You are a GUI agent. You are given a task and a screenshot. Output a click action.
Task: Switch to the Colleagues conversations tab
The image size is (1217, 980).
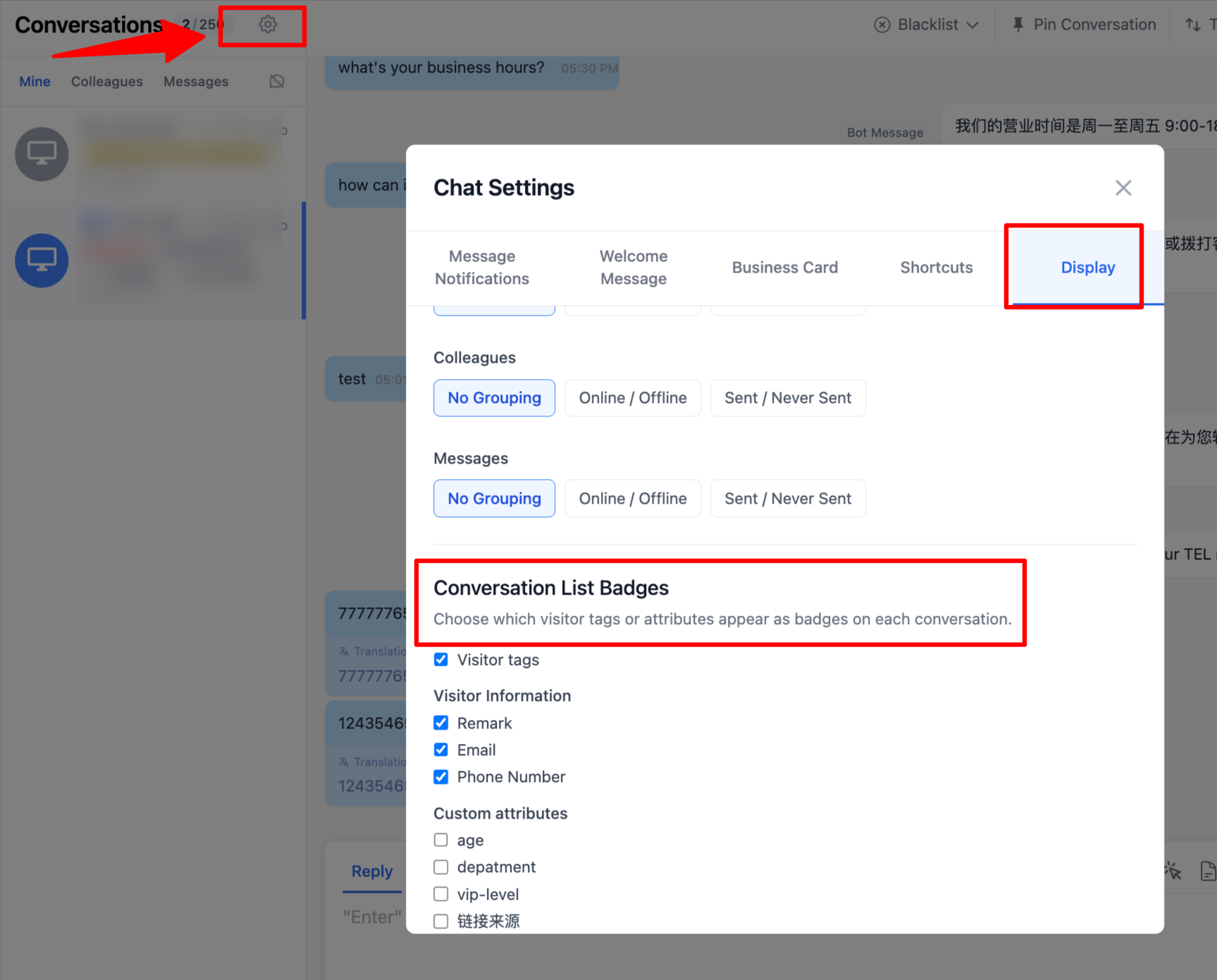pos(107,82)
